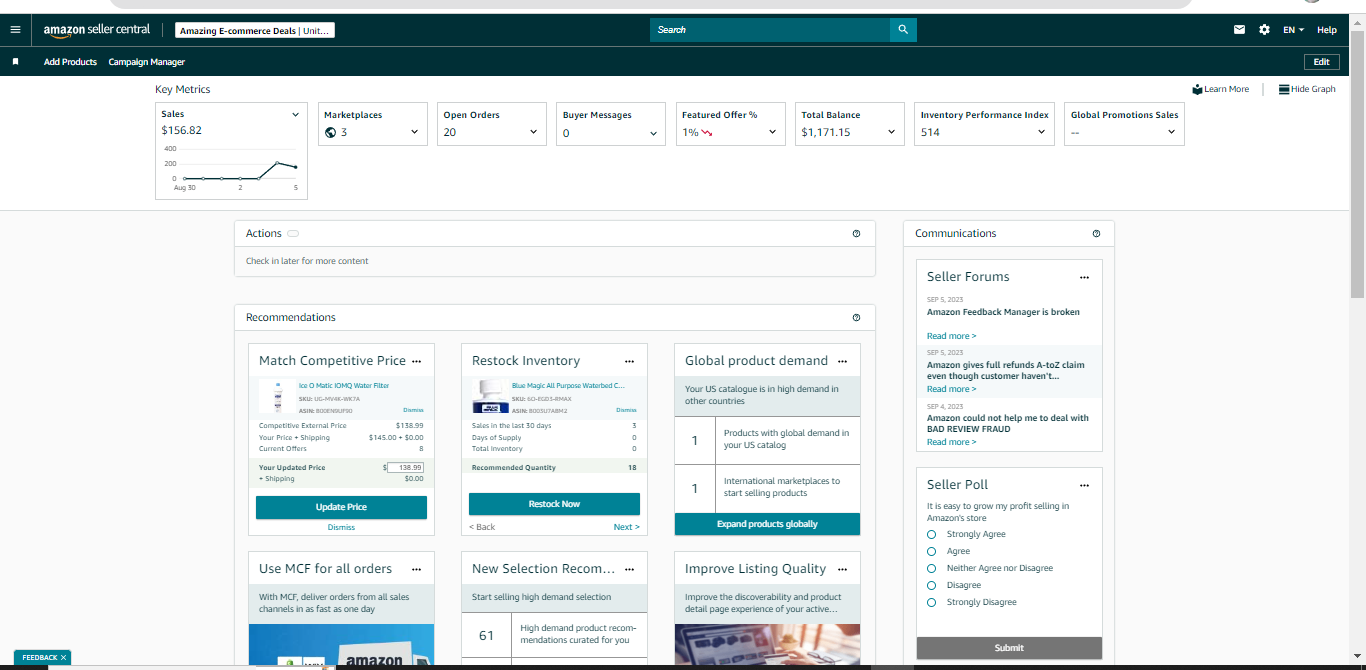
Task: Open the Help menu item
Action: (x=1327, y=30)
